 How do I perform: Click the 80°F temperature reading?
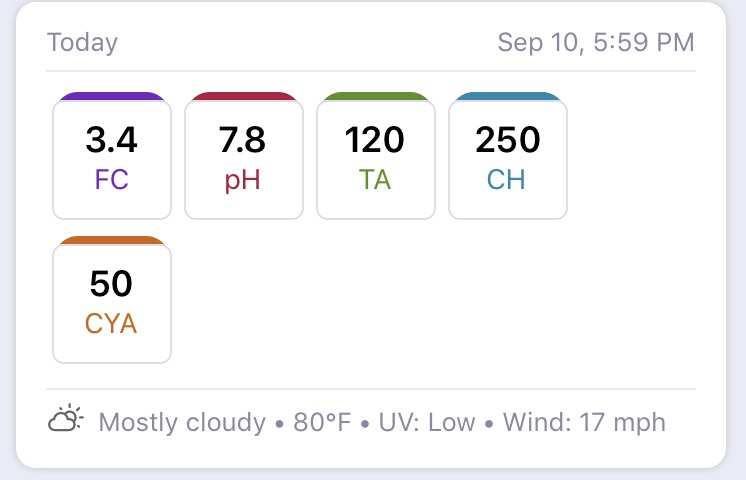tap(322, 422)
